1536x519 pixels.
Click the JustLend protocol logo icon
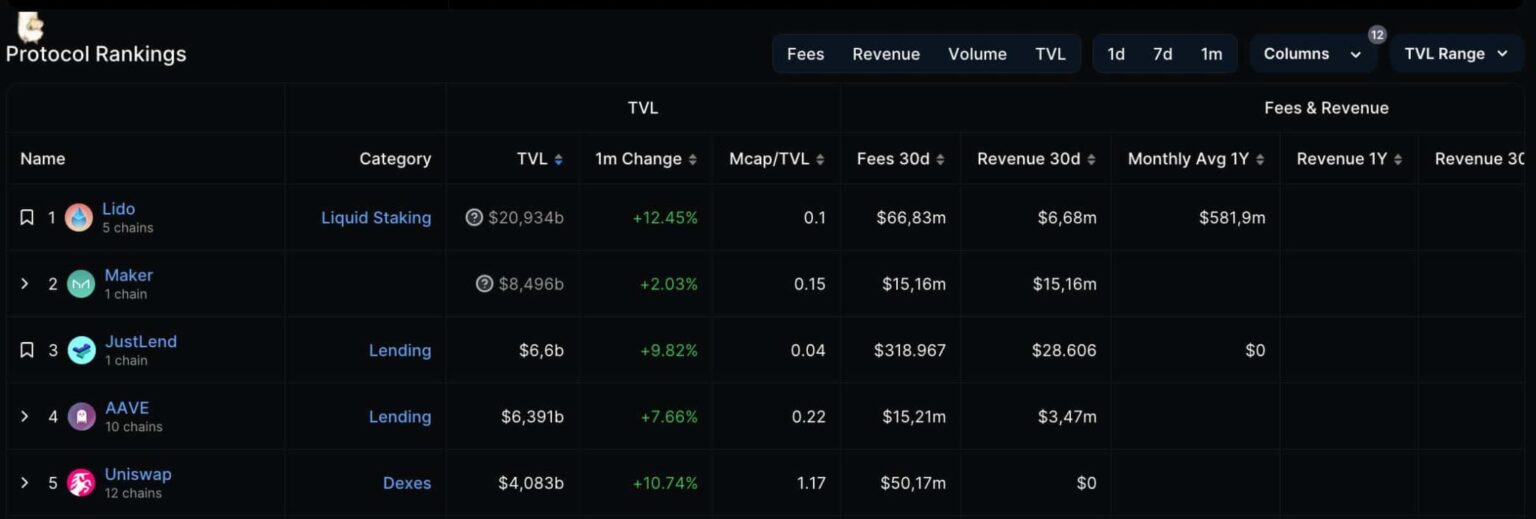tap(81, 351)
